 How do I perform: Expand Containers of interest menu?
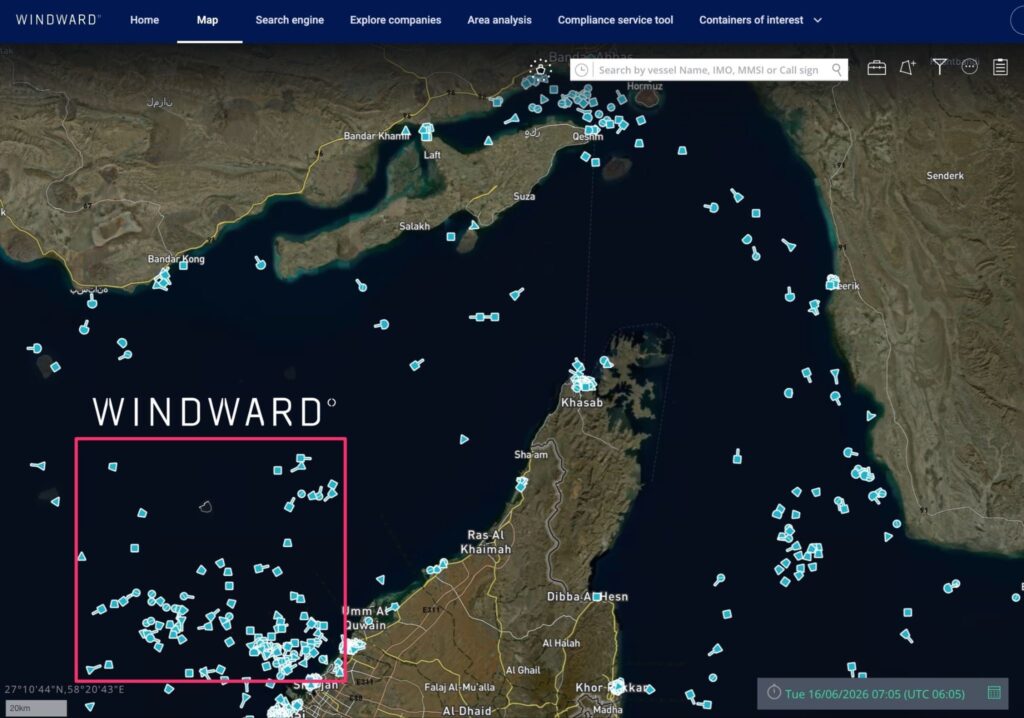pyautogui.click(x=760, y=20)
